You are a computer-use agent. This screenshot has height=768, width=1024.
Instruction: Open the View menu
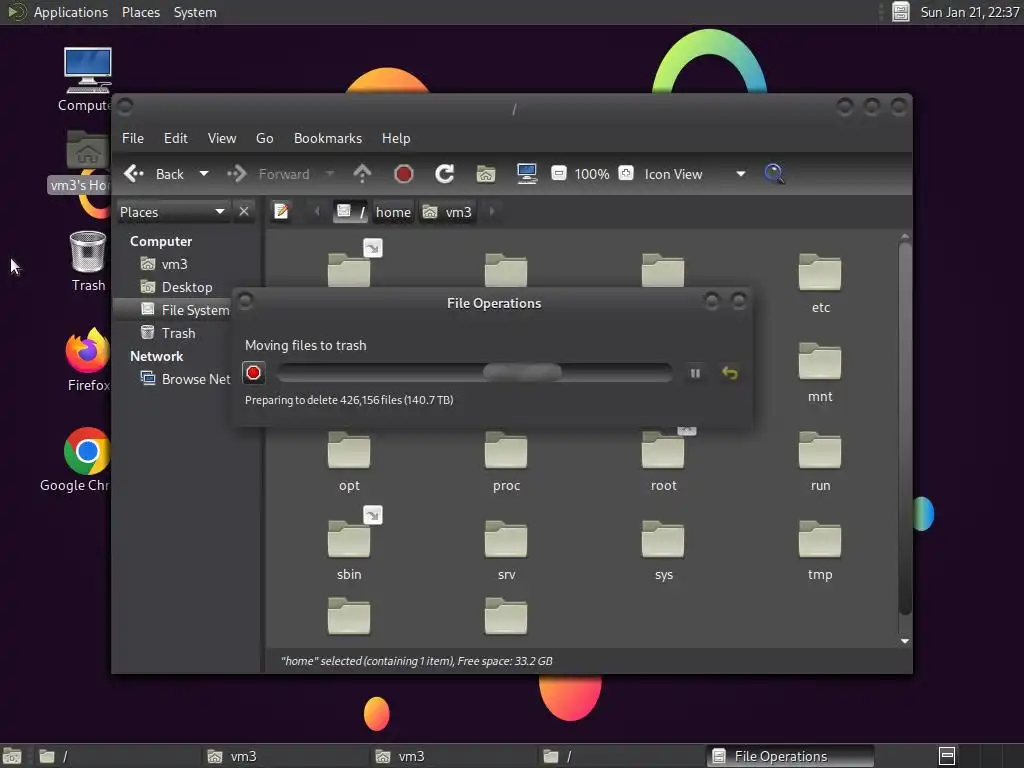[222, 138]
